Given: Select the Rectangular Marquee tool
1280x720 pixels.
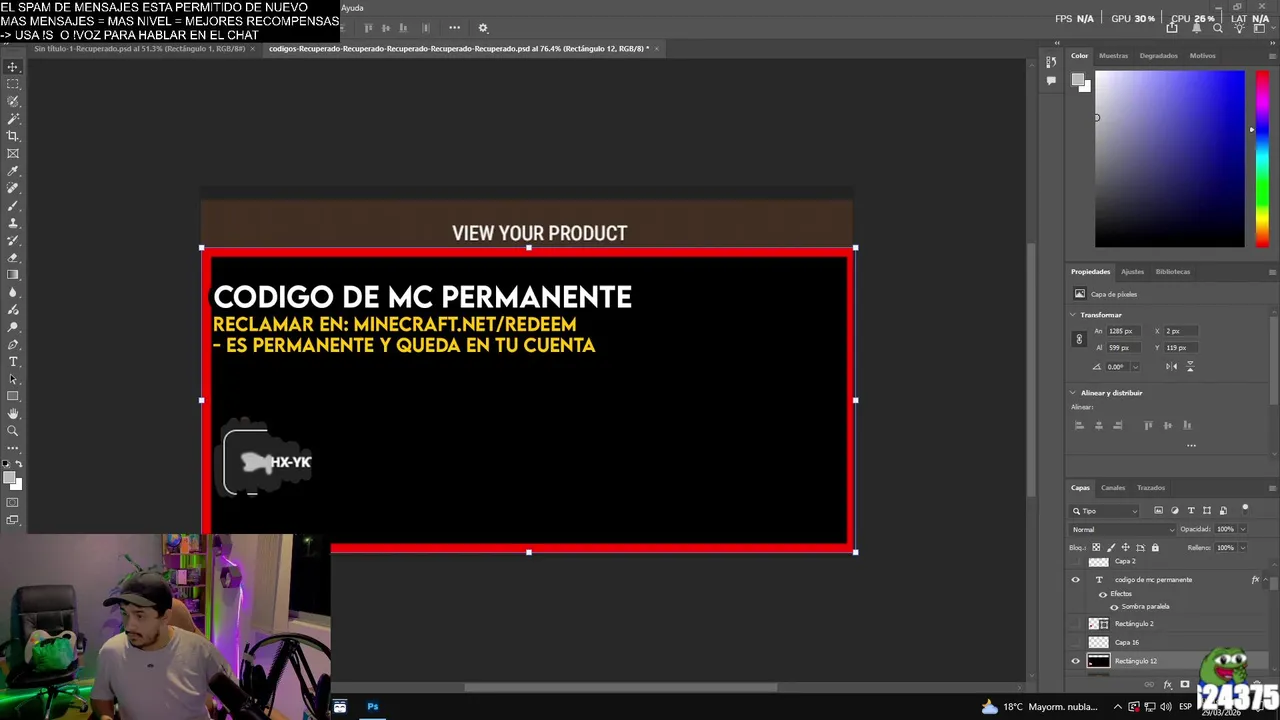Looking at the screenshot, I should [x=13, y=84].
